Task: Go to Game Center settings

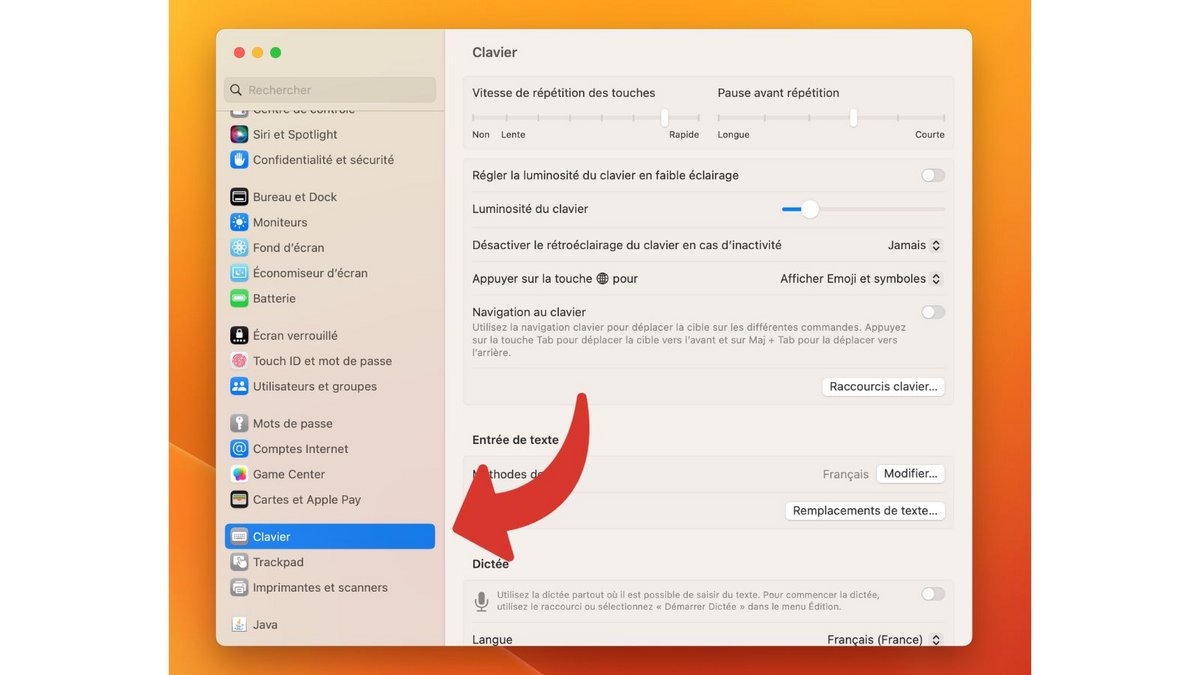Action: coord(330,474)
